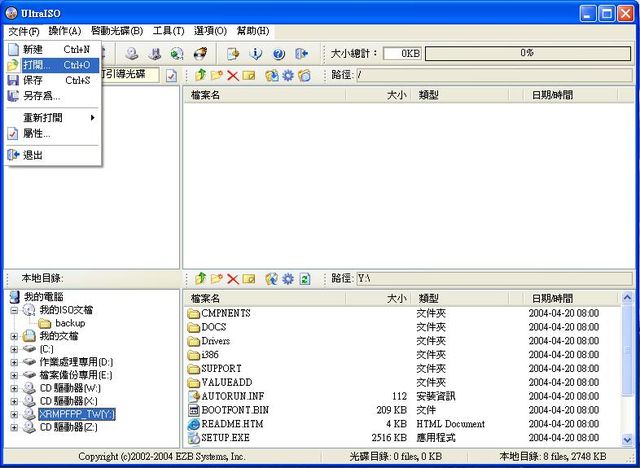
Task: Expand the 作業處理專用(D:) drive node
Action: pos(14,362)
